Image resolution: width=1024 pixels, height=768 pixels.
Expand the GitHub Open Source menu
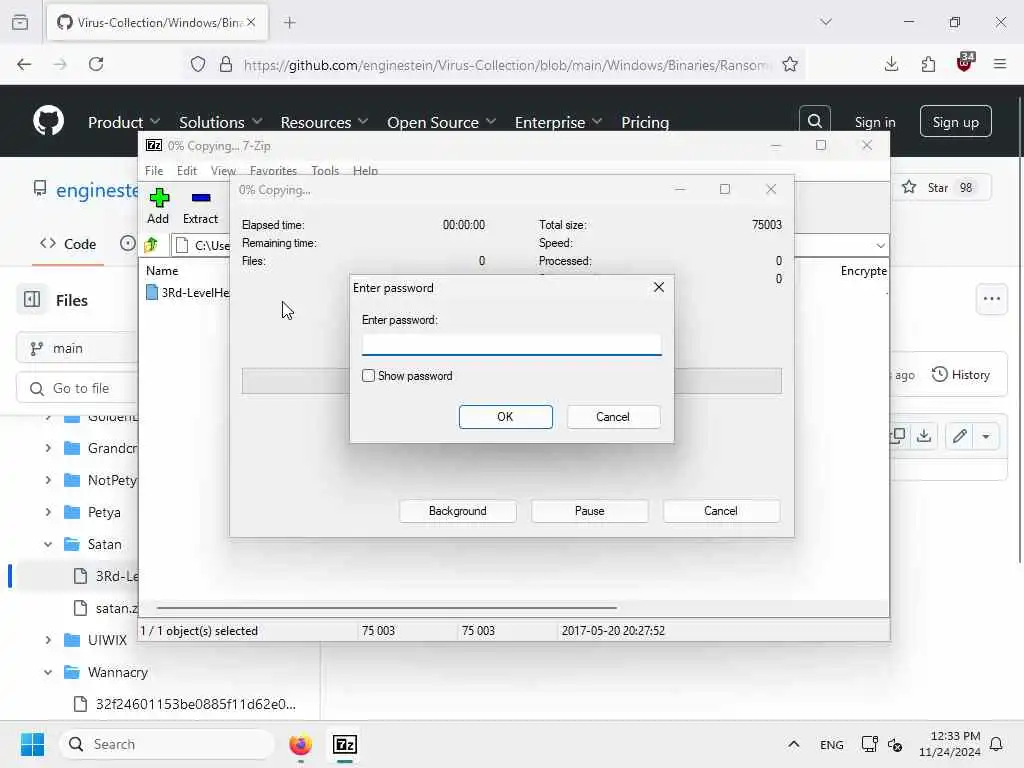tap(441, 122)
